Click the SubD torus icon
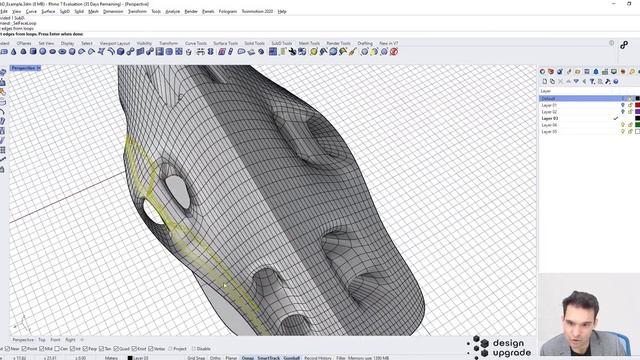Screen dimensions: 640x360 (62, 52)
